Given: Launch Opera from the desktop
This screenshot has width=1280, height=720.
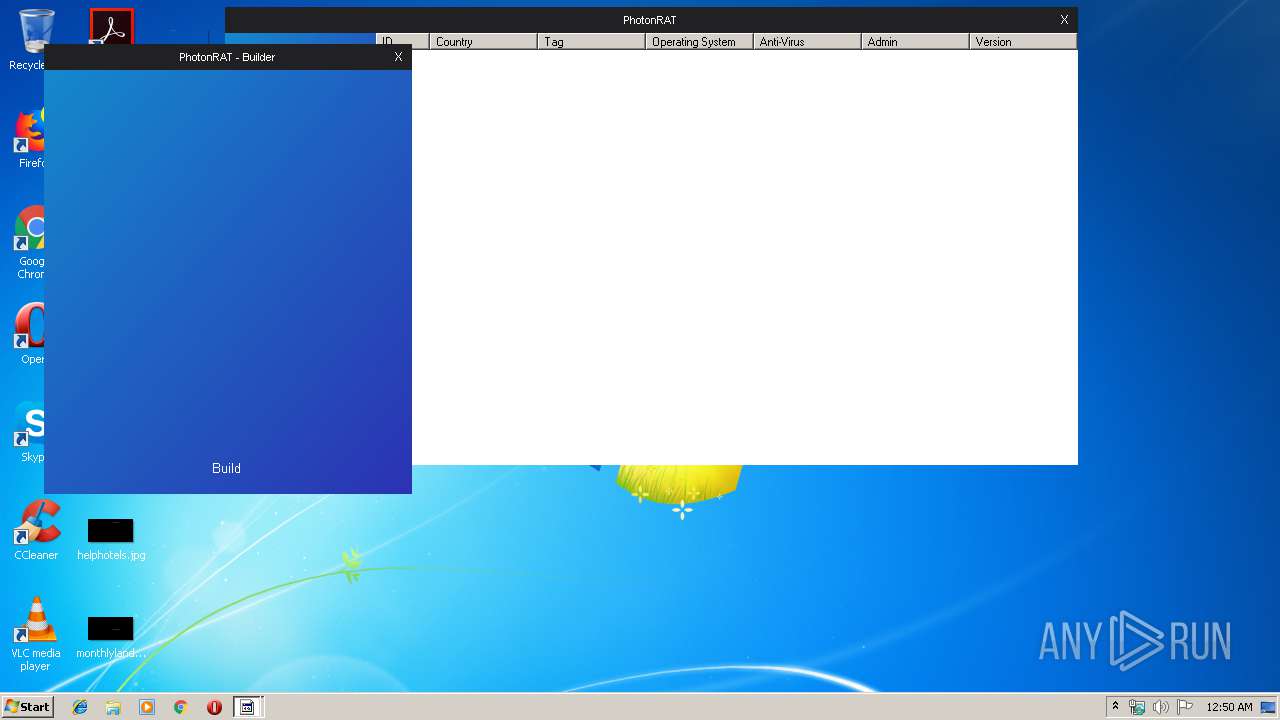Looking at the screenshot, I should (30, 334).
